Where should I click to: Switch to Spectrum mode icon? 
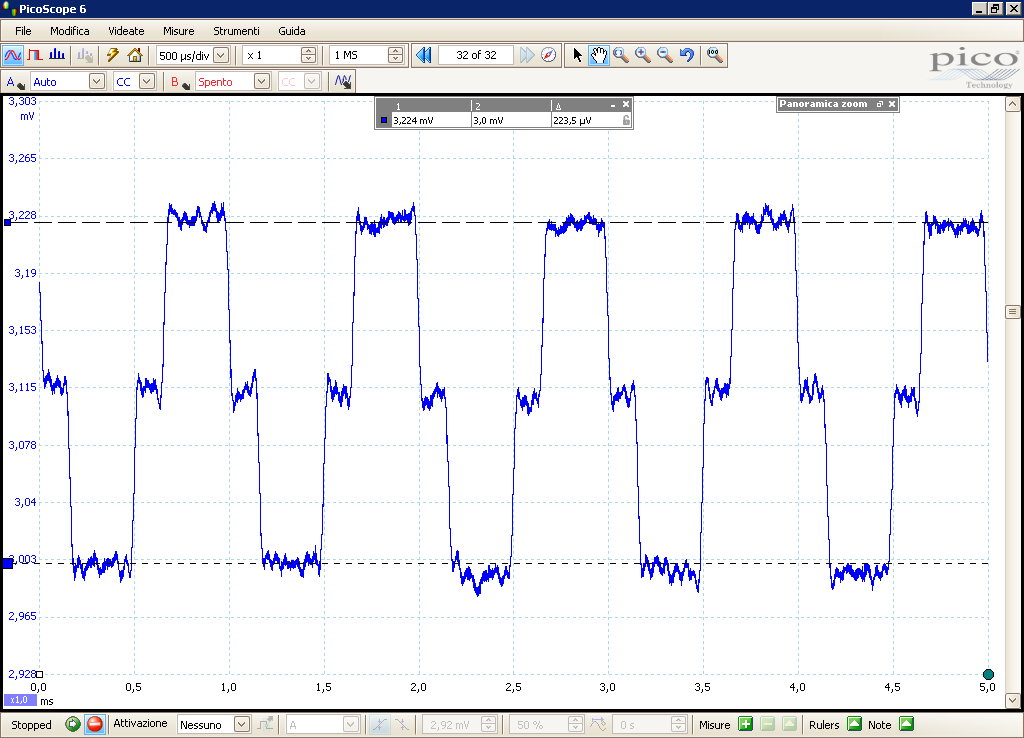(57, 56)
